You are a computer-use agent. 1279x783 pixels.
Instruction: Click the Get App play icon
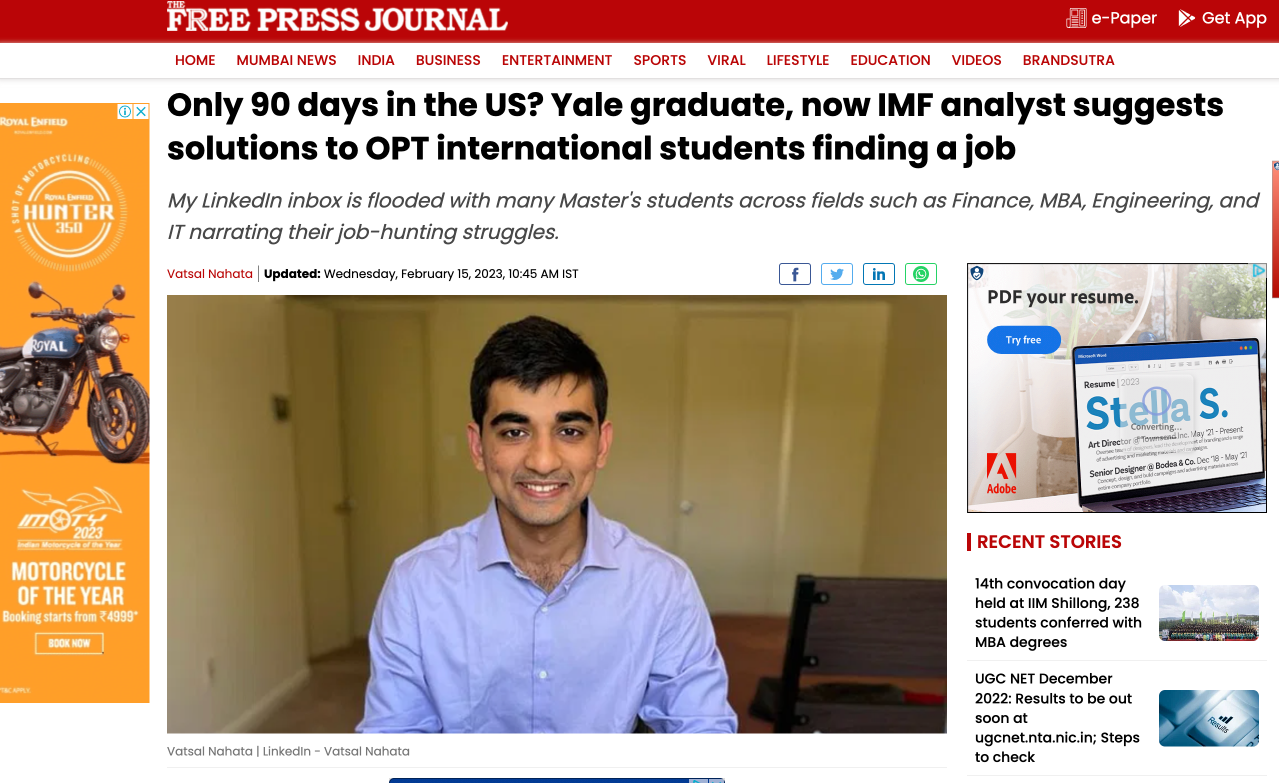1187,18
